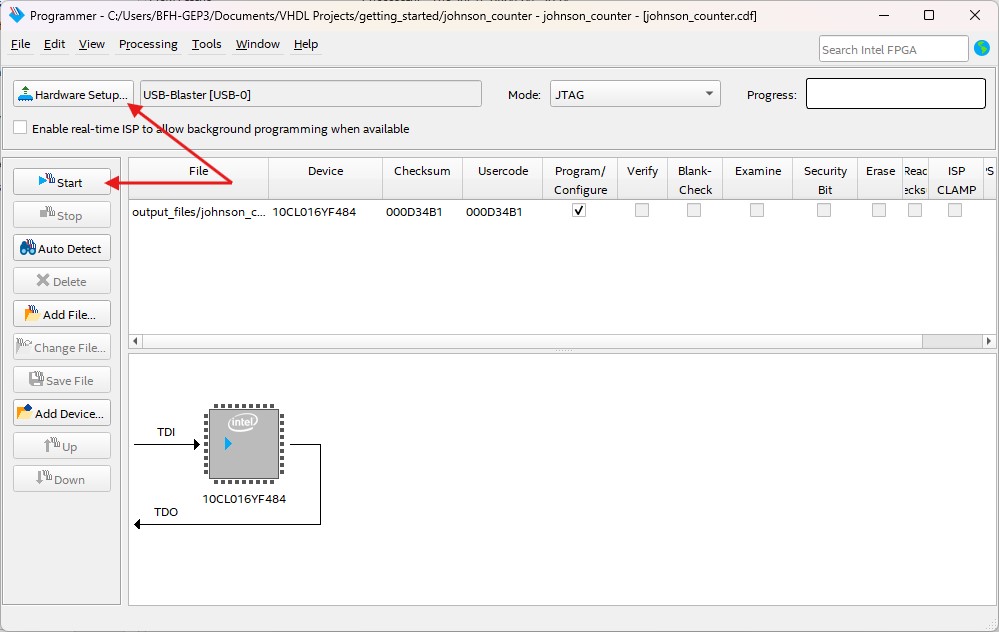Open Hardware Setup

73,94
